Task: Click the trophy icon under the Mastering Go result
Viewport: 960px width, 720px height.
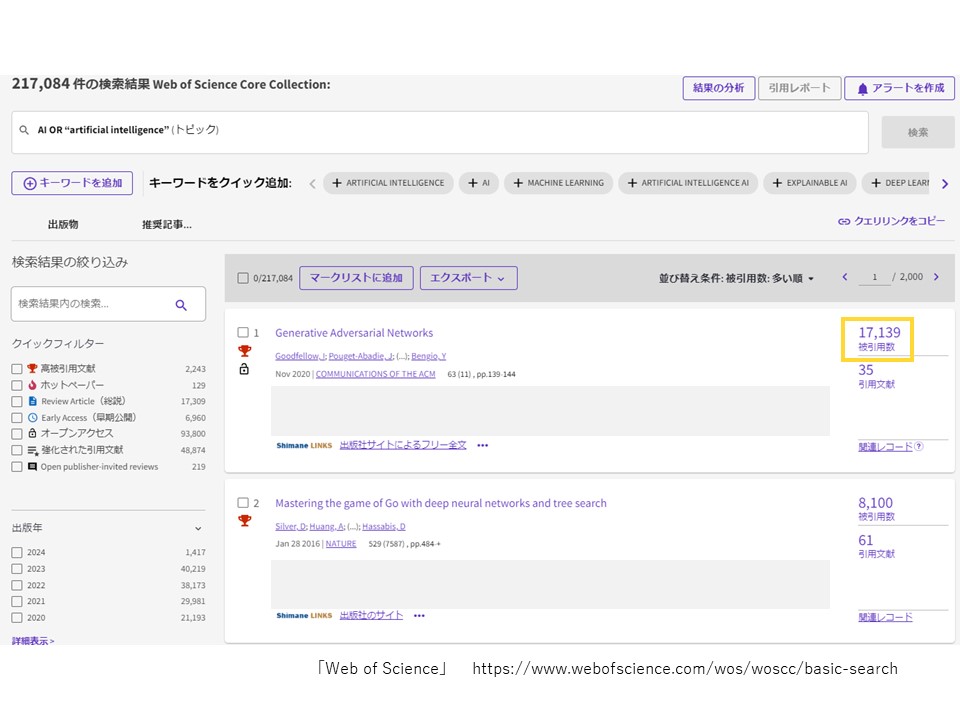Action: 244,520
